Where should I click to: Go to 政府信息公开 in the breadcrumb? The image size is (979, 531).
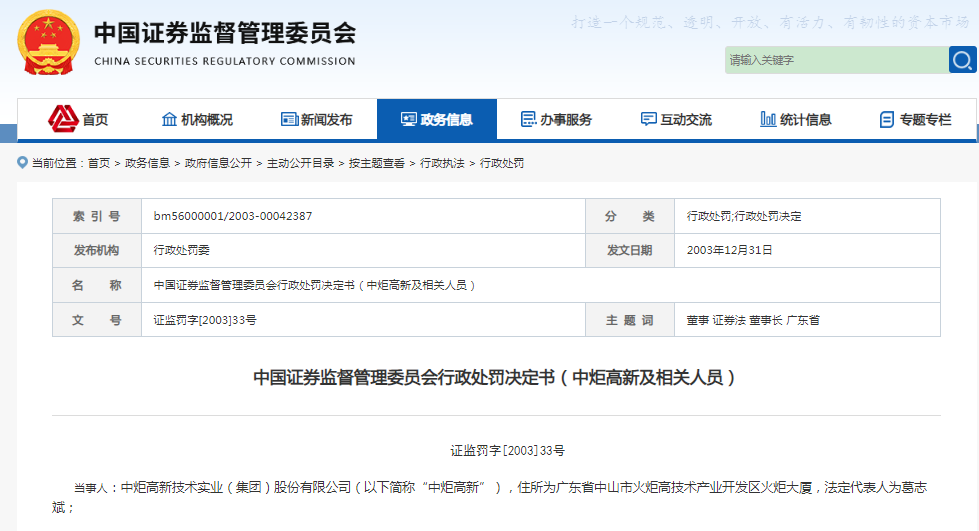[219, 163]
